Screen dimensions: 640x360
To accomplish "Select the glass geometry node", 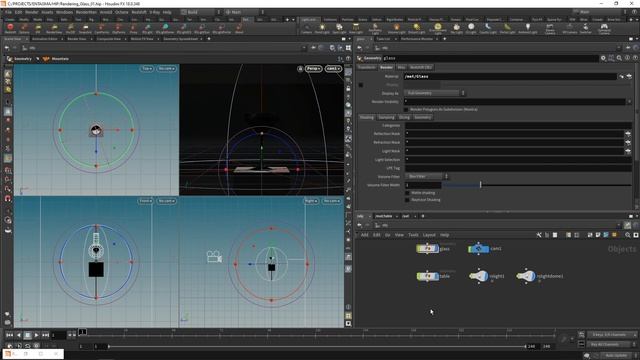I will point(427,249).
